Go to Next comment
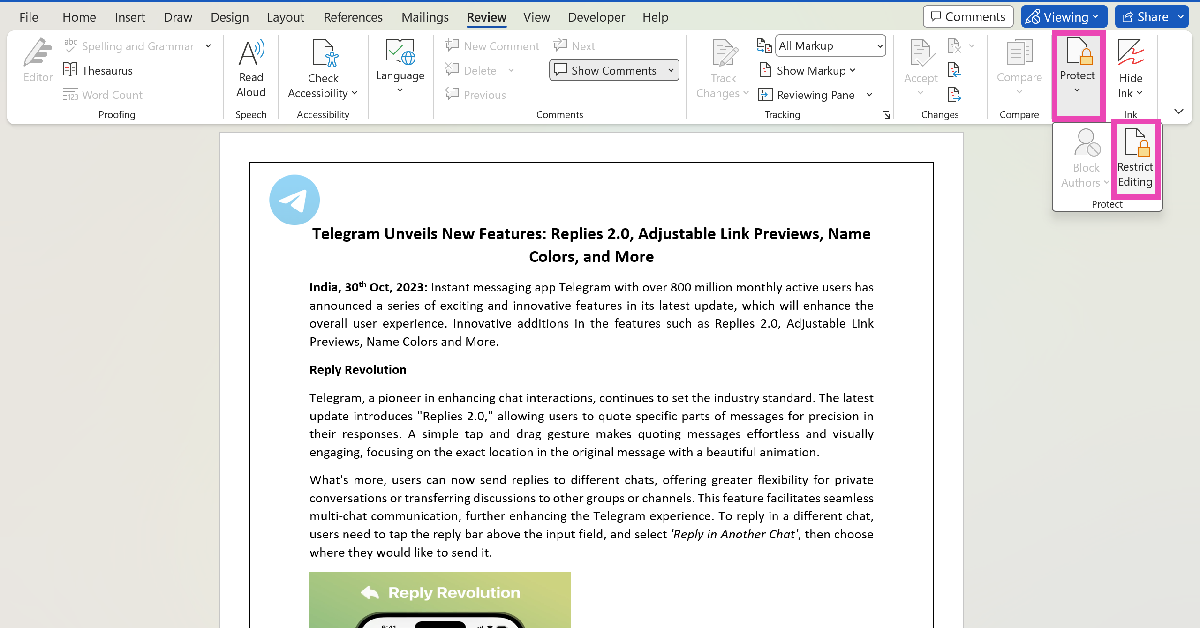The image size is (1200, 628). [574, 46]
